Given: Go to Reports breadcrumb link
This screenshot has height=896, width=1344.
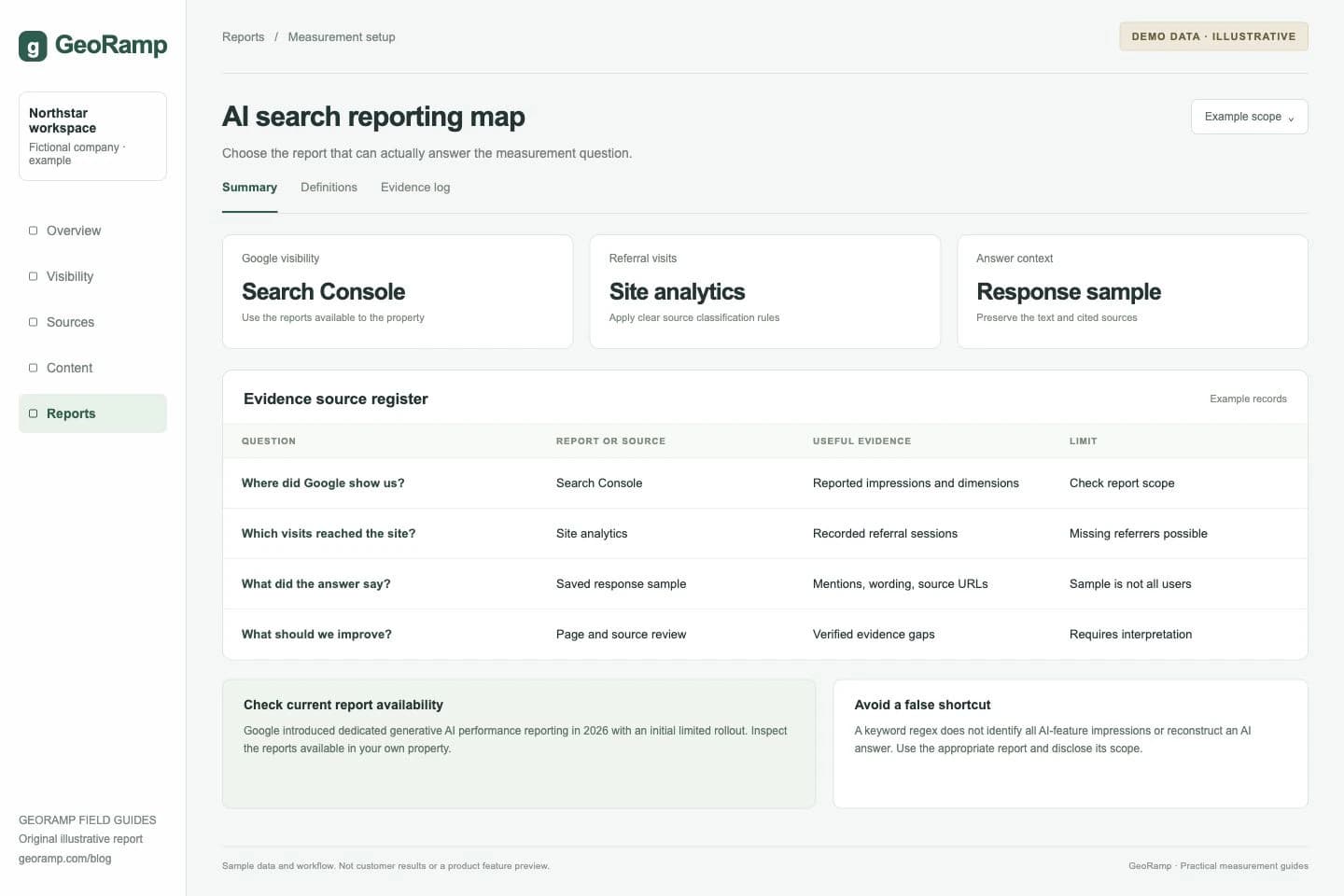Looking at the screenshot, I should click(243, 37).
